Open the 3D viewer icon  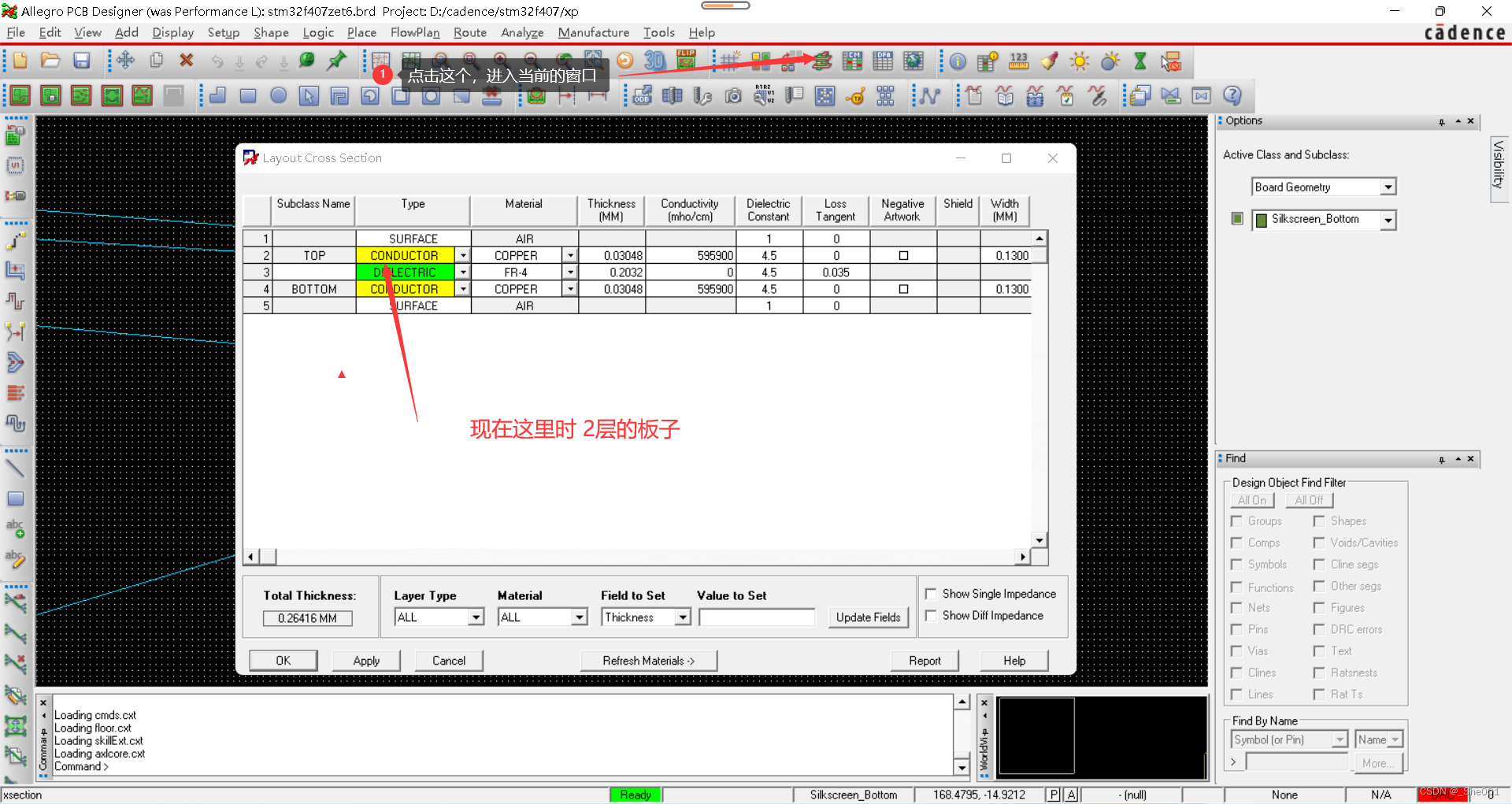click(x=654, y=61)
